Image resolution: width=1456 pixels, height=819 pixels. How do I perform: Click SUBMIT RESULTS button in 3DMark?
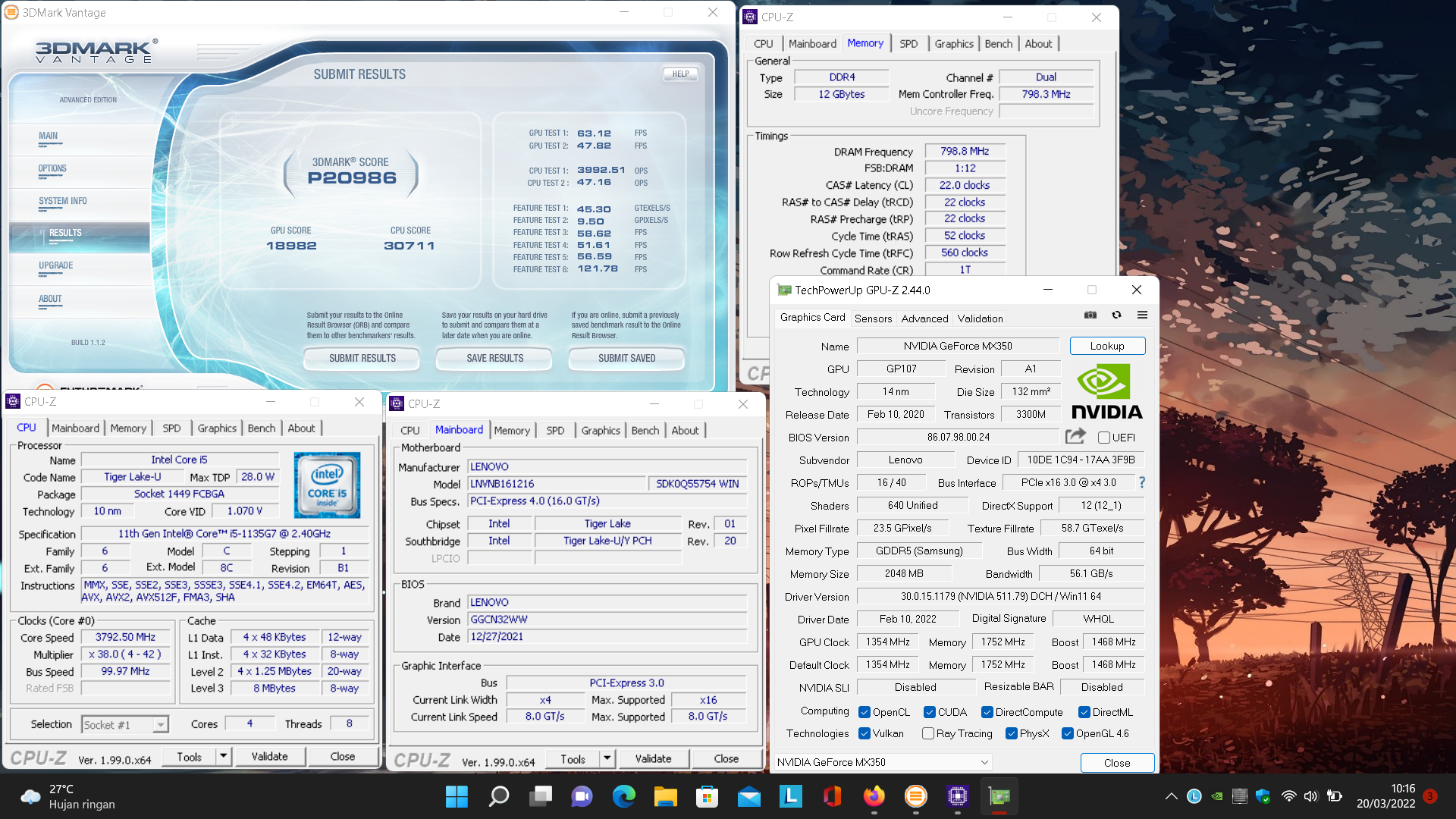pyautogui.click(x=362, y=358)
